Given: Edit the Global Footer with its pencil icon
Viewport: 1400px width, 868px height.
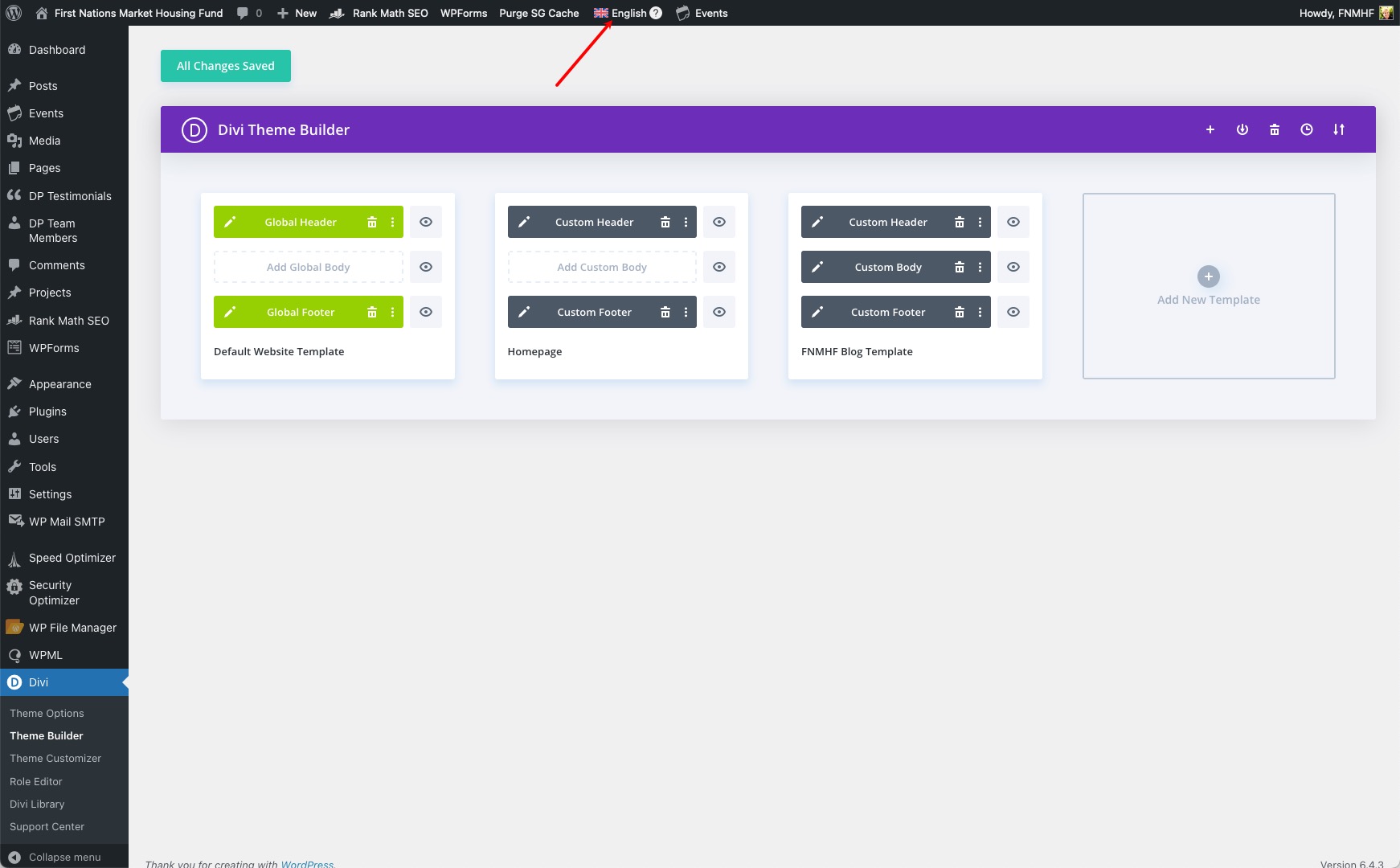Looking at the screenshot, I should tap(230, 312).
